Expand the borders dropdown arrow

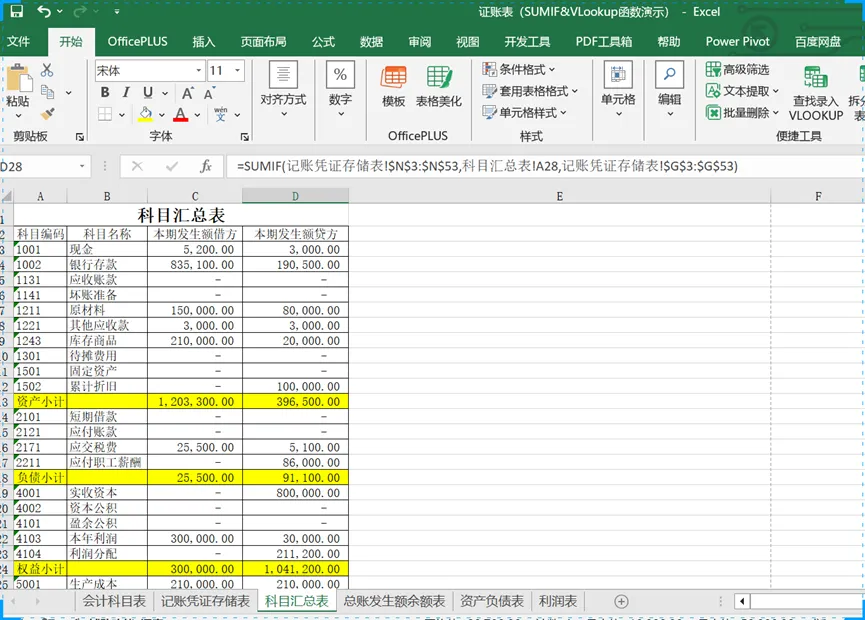pos(122,115)
